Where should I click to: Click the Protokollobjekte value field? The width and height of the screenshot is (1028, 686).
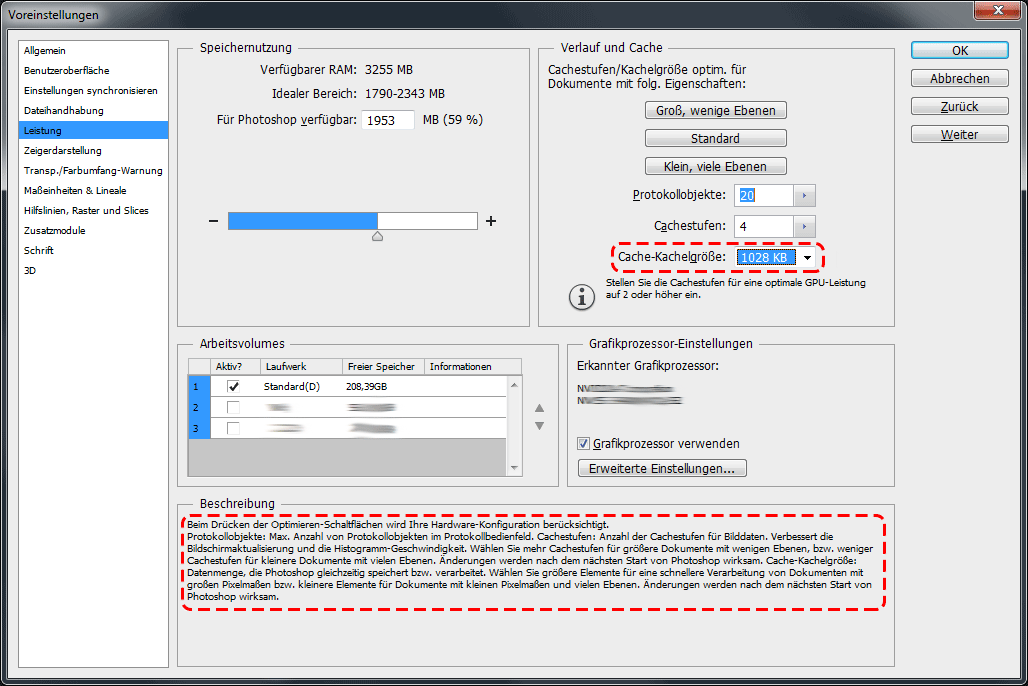pos(764,195)
